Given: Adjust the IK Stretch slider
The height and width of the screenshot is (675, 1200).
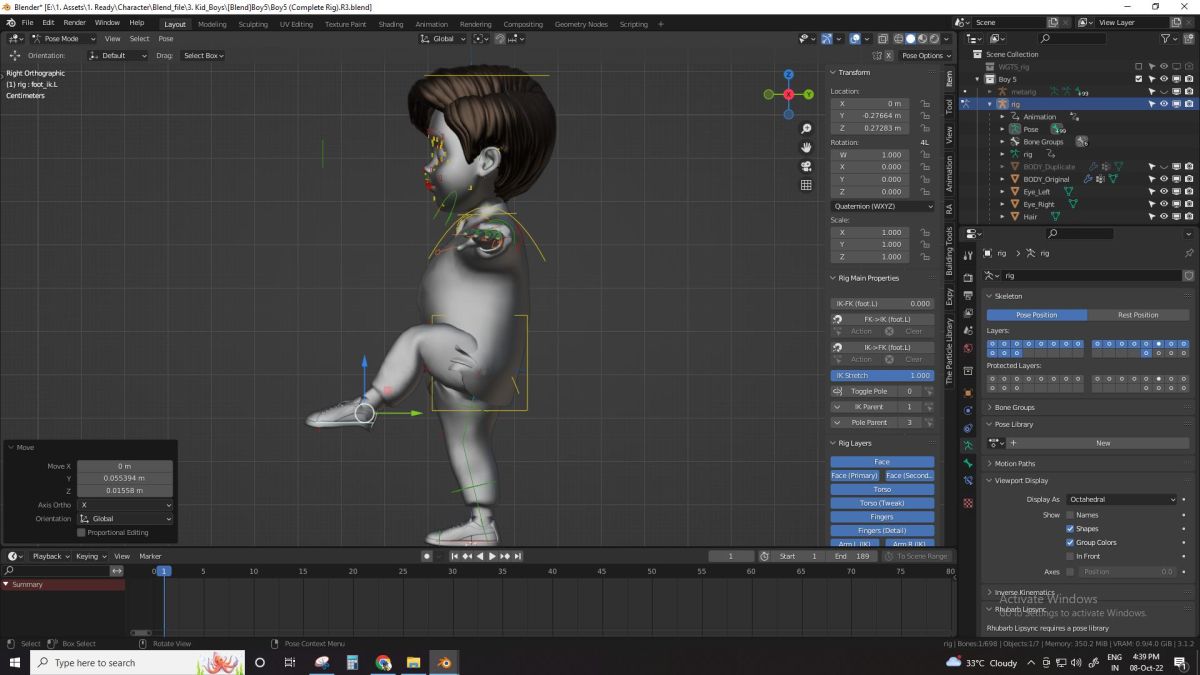Looking at the screenshot, I should coord(882,375).
